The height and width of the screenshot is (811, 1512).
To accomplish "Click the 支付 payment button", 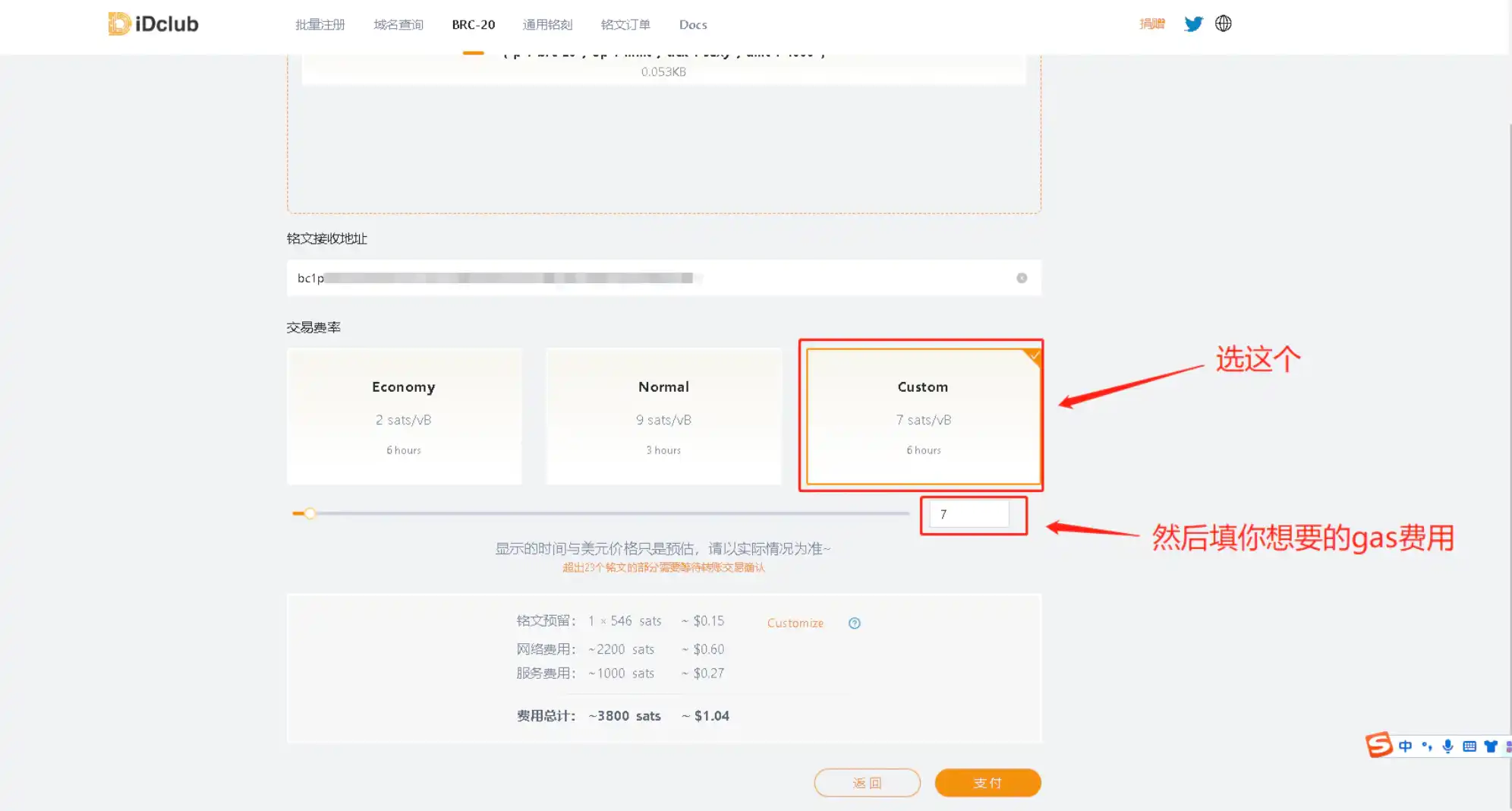I will coord(988,782).
